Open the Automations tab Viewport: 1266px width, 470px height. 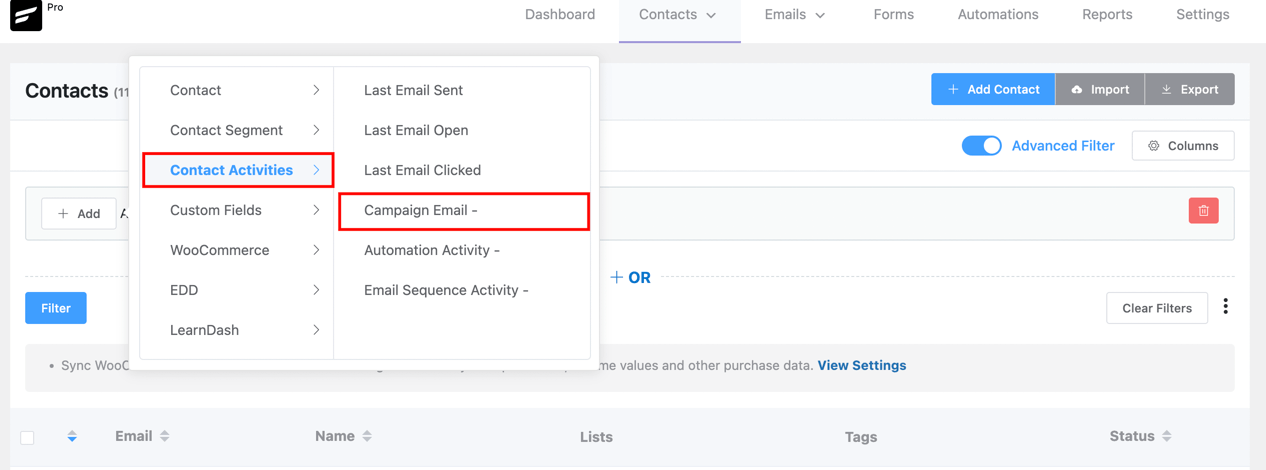(998, 15)
